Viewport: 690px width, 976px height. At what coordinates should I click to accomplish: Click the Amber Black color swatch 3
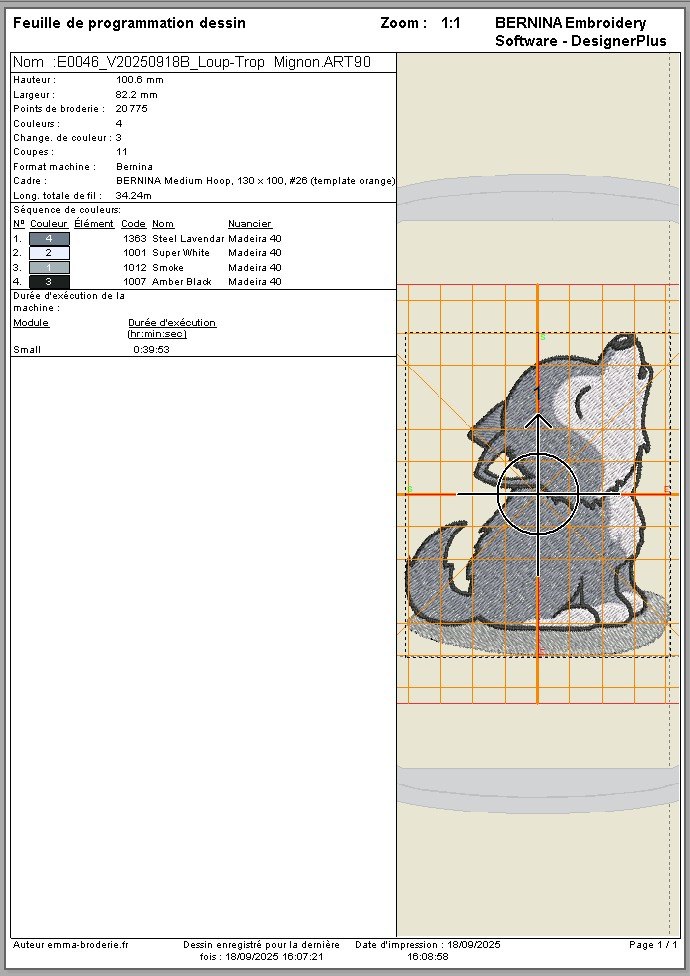coord(49,282)
